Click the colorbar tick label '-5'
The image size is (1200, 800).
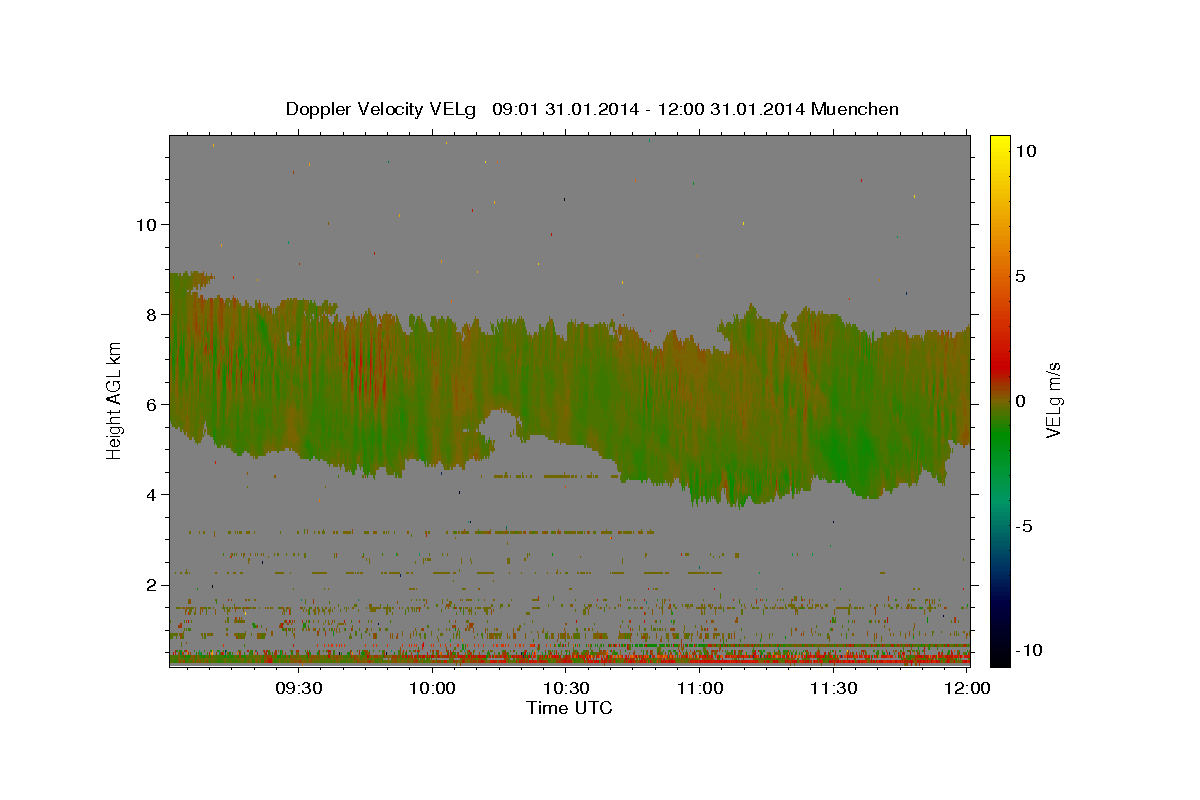click(x=1023, y=526)
